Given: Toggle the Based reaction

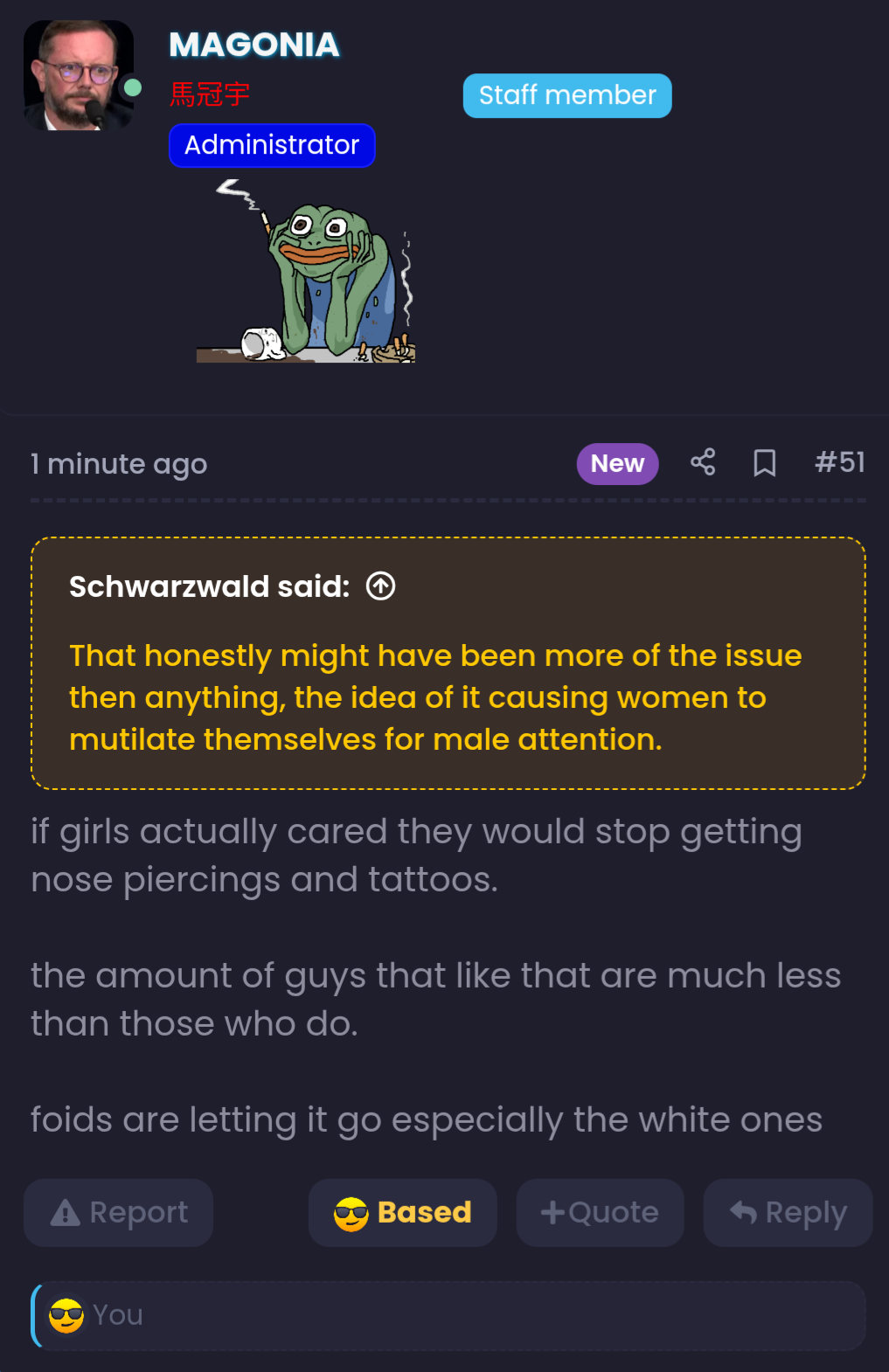Looking at the screenshot, I should pyautogui.click(x=403, y=1213).
